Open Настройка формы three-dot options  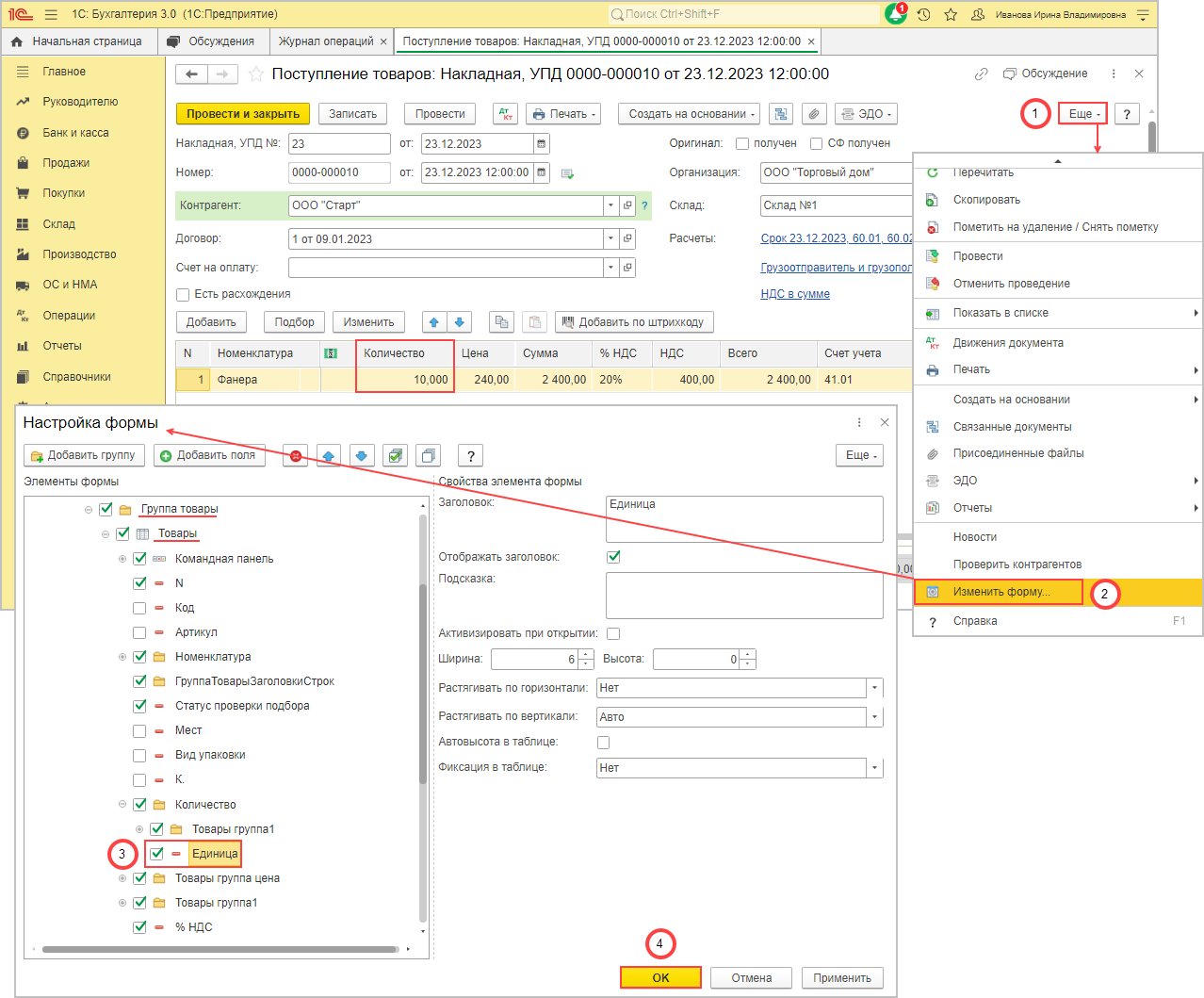[859, 422]
